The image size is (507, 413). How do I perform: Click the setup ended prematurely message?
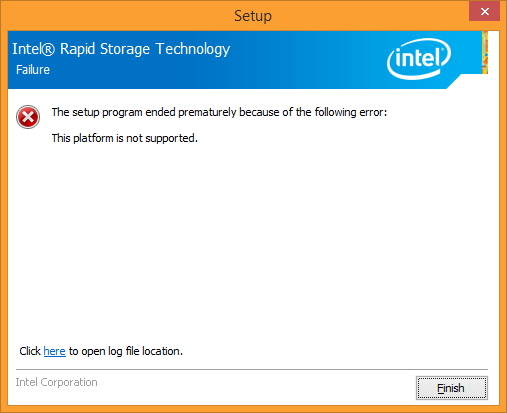coord(219,112)
